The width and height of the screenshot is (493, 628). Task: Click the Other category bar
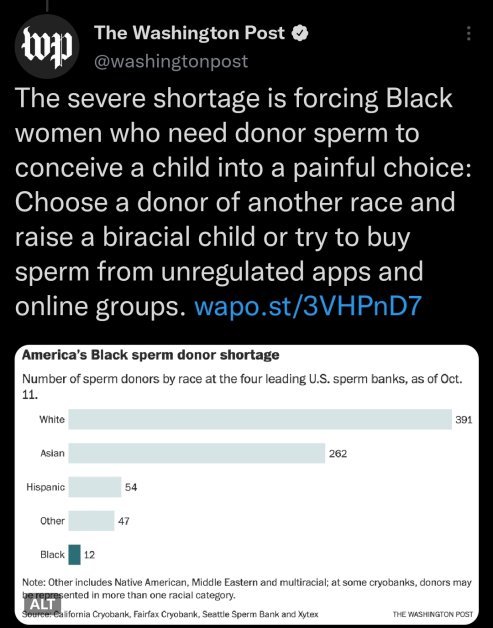click(91, 521)
